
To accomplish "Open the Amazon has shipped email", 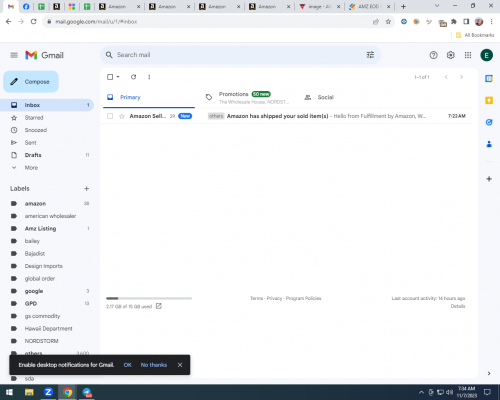I will tap(287, 116).
